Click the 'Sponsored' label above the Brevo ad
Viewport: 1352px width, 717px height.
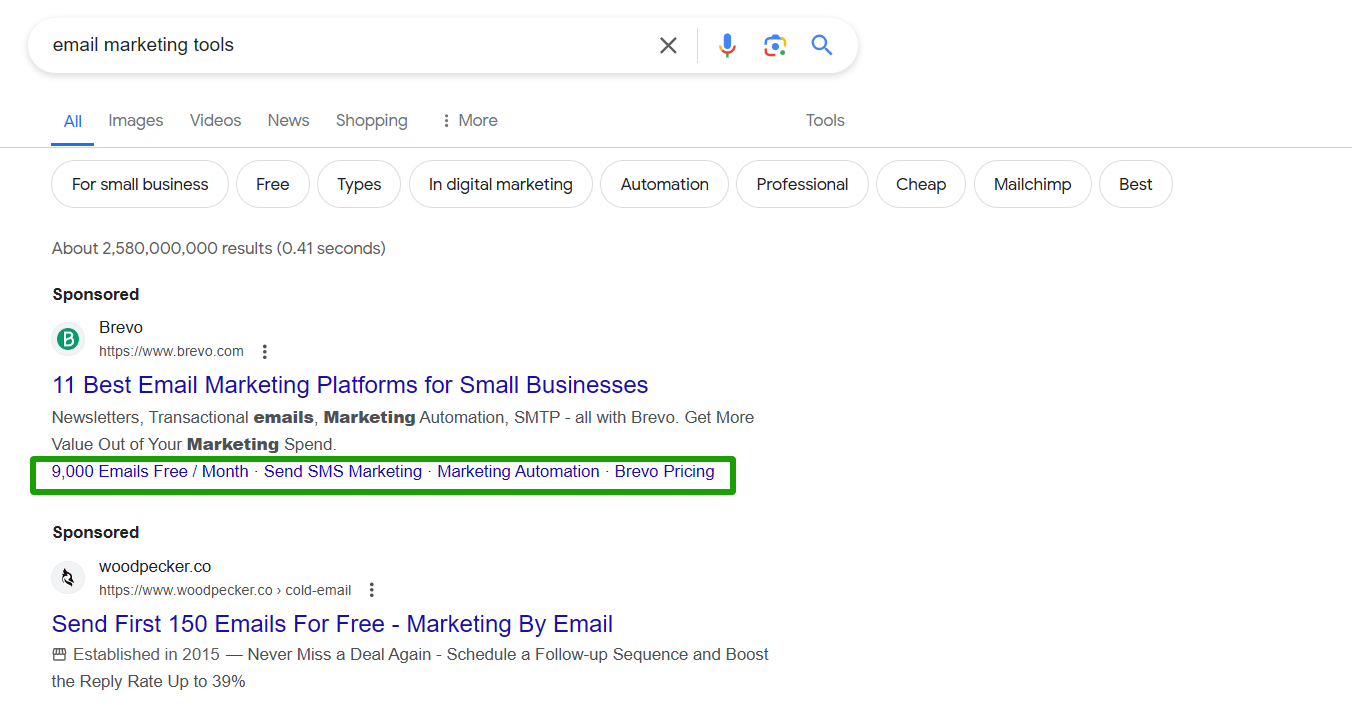click(96, 294)
